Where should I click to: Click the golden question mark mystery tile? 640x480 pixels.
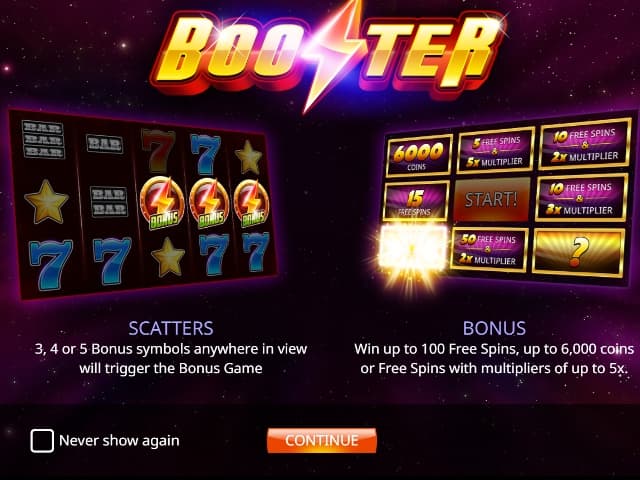(x=578, y=253)
